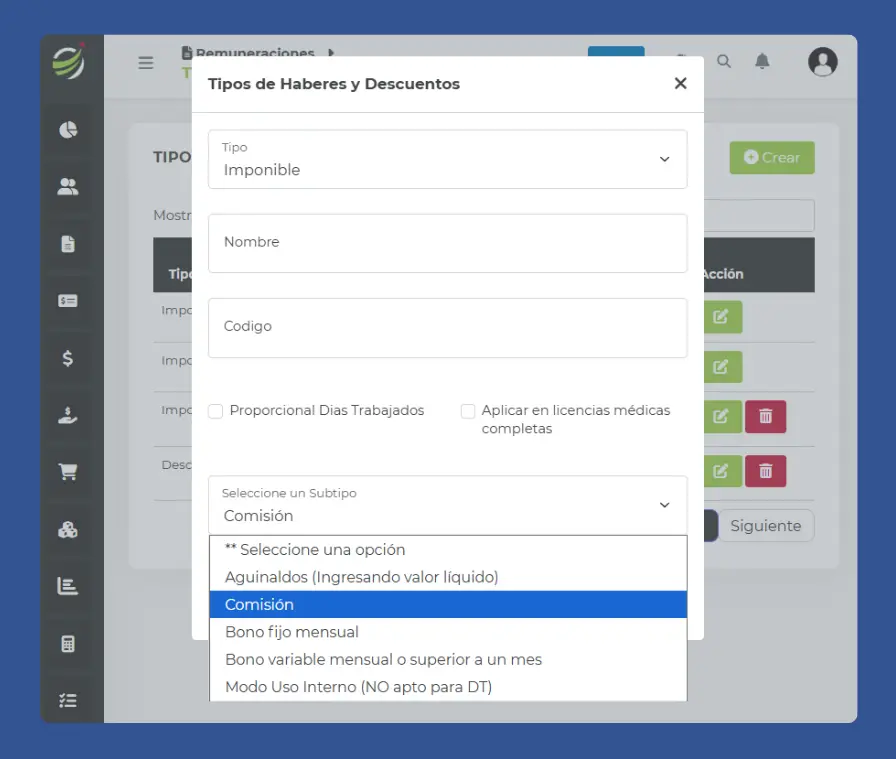Open the notifications bell icon
The height and width of the screenshot is (759, 896).
(x=762, y=62)
